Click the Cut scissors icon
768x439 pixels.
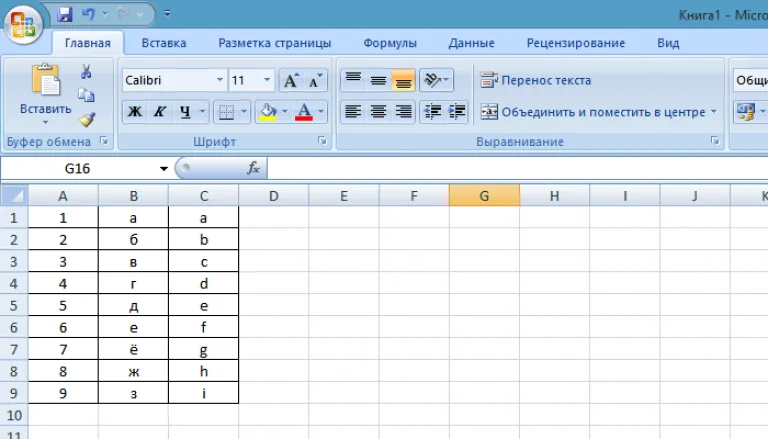pos(86,72)
